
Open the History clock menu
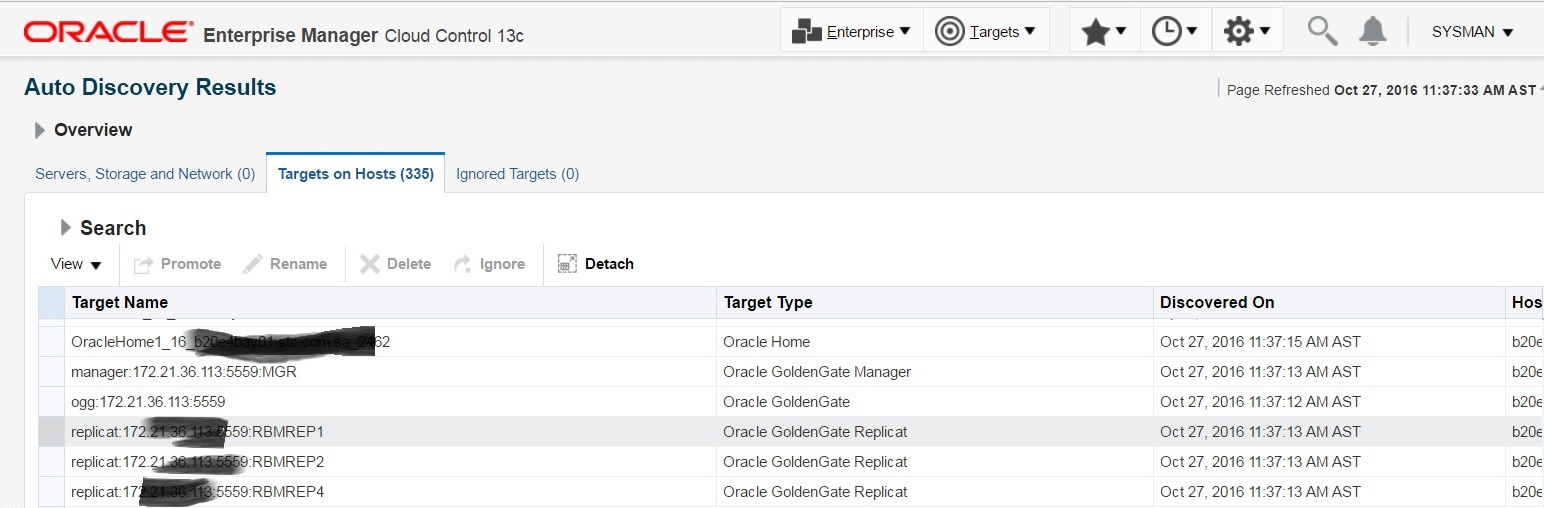1174,32
